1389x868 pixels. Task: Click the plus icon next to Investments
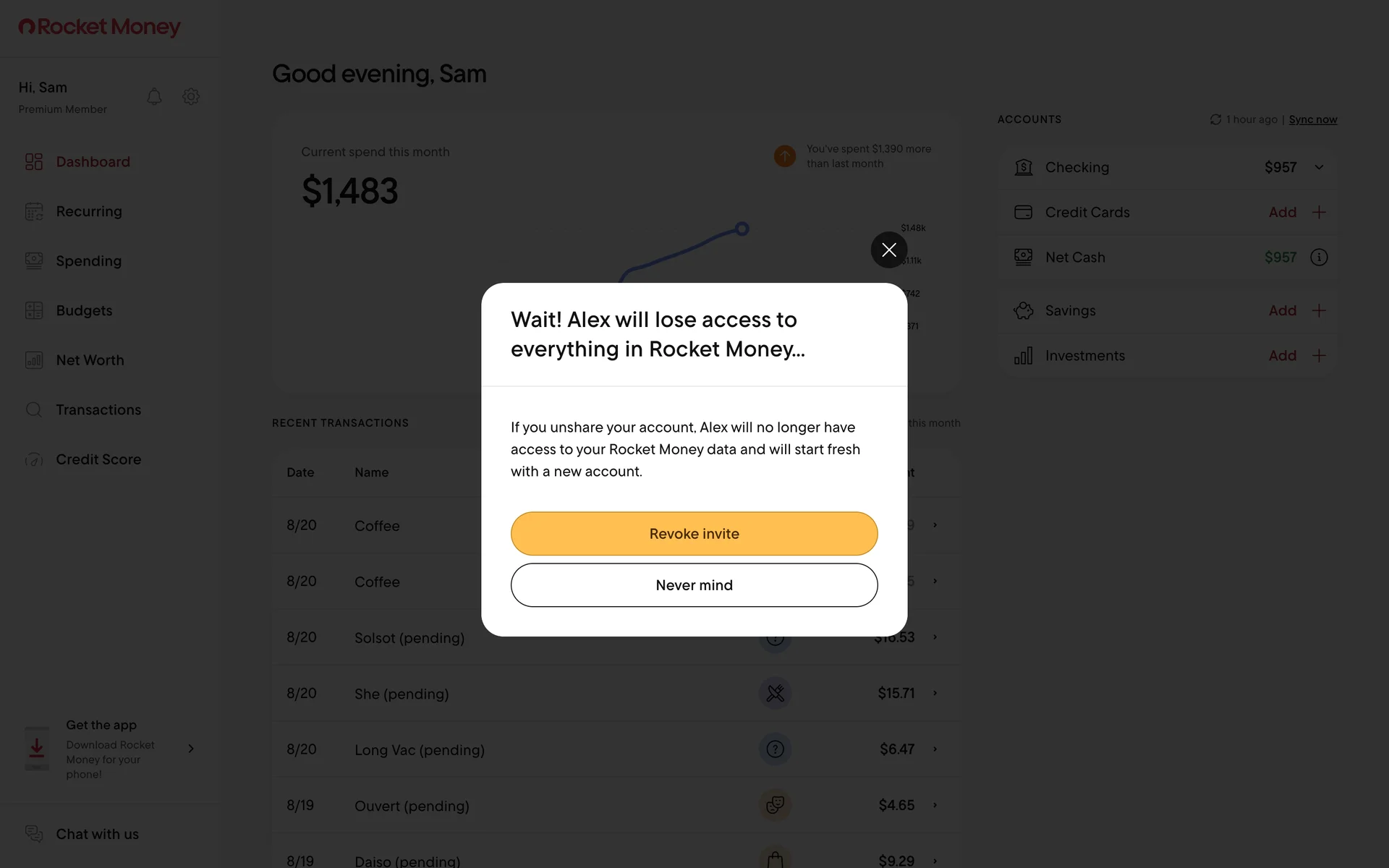pyautogui.click(x=1319, y=355)
